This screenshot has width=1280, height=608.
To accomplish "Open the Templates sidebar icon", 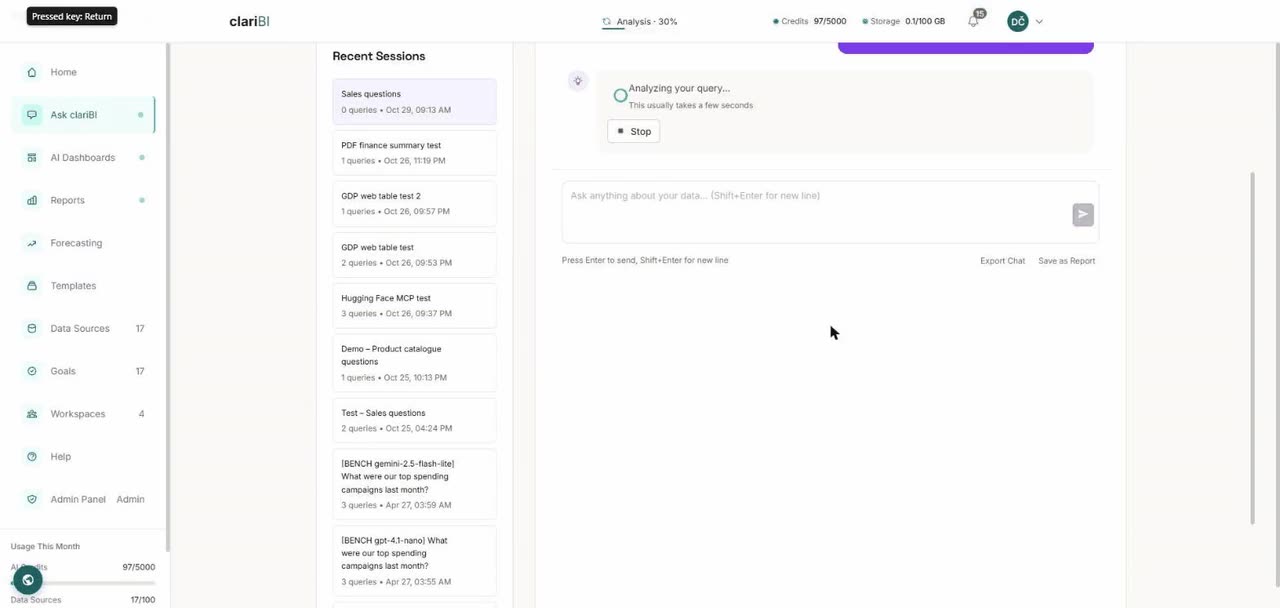I will pos(31,286).
